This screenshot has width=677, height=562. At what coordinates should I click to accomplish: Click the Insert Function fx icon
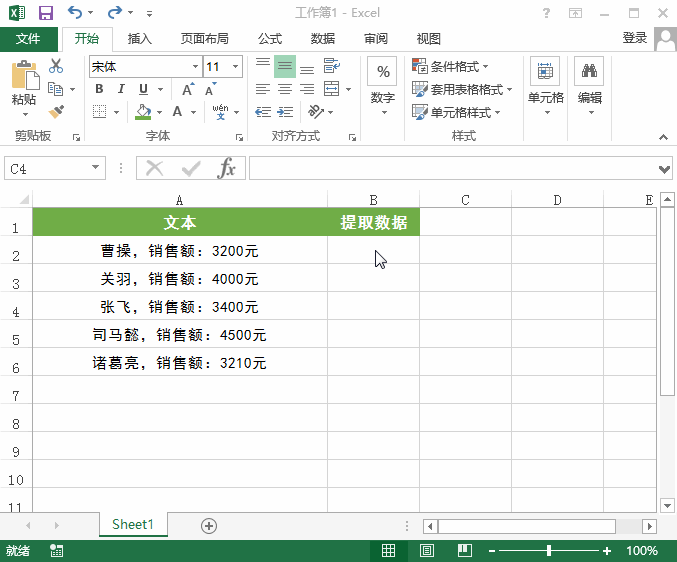(227, 168)
